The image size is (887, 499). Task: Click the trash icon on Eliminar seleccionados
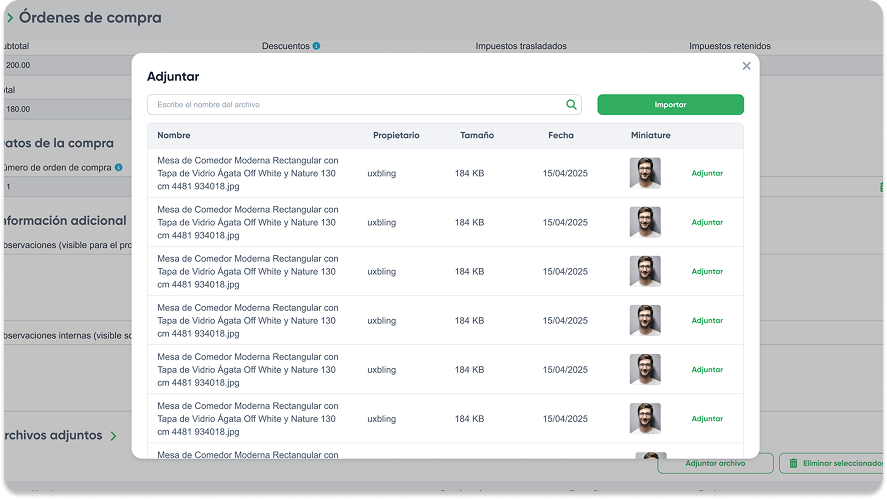(793, 463)
